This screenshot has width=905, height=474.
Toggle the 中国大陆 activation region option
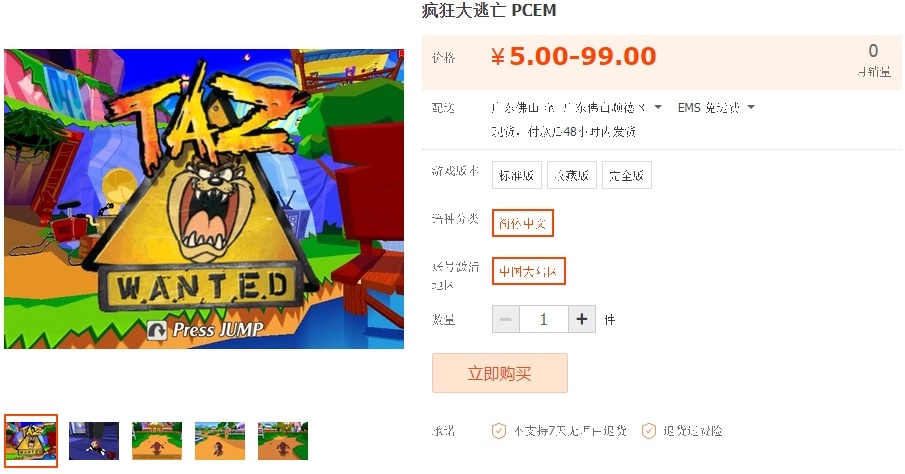(x=529, y=271)
